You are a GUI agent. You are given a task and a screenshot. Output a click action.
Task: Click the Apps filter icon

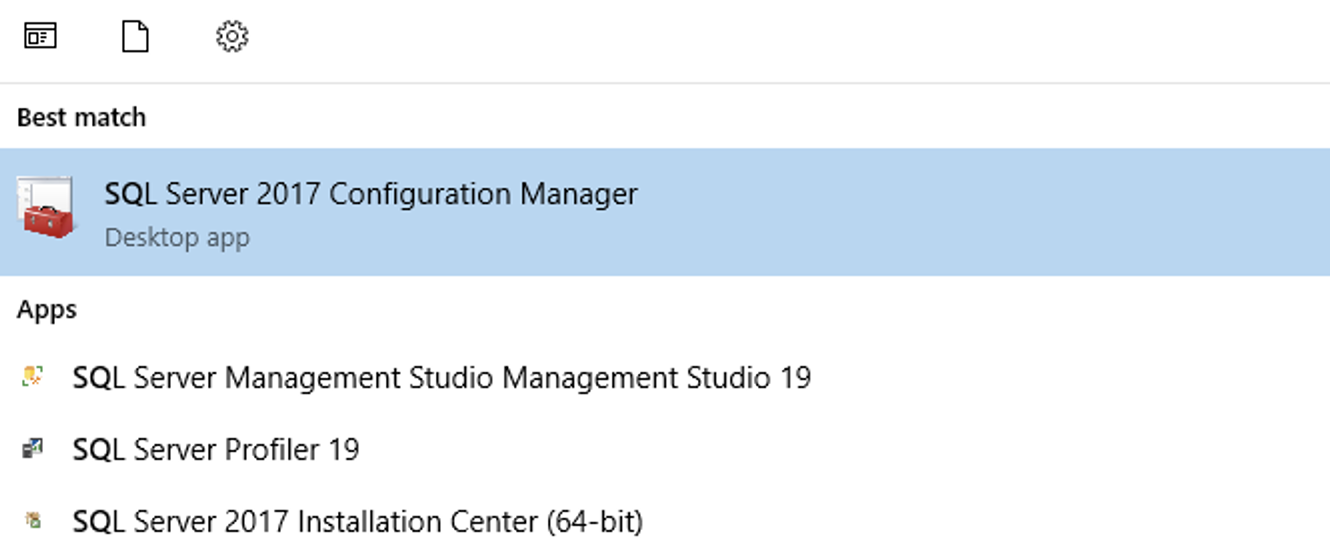[x=40, y=37]
